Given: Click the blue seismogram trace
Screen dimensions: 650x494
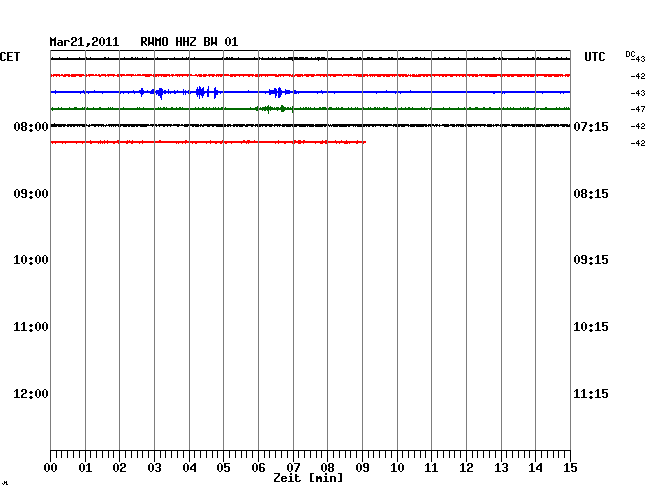Looking at the screenshot, I should click(310, 92).
